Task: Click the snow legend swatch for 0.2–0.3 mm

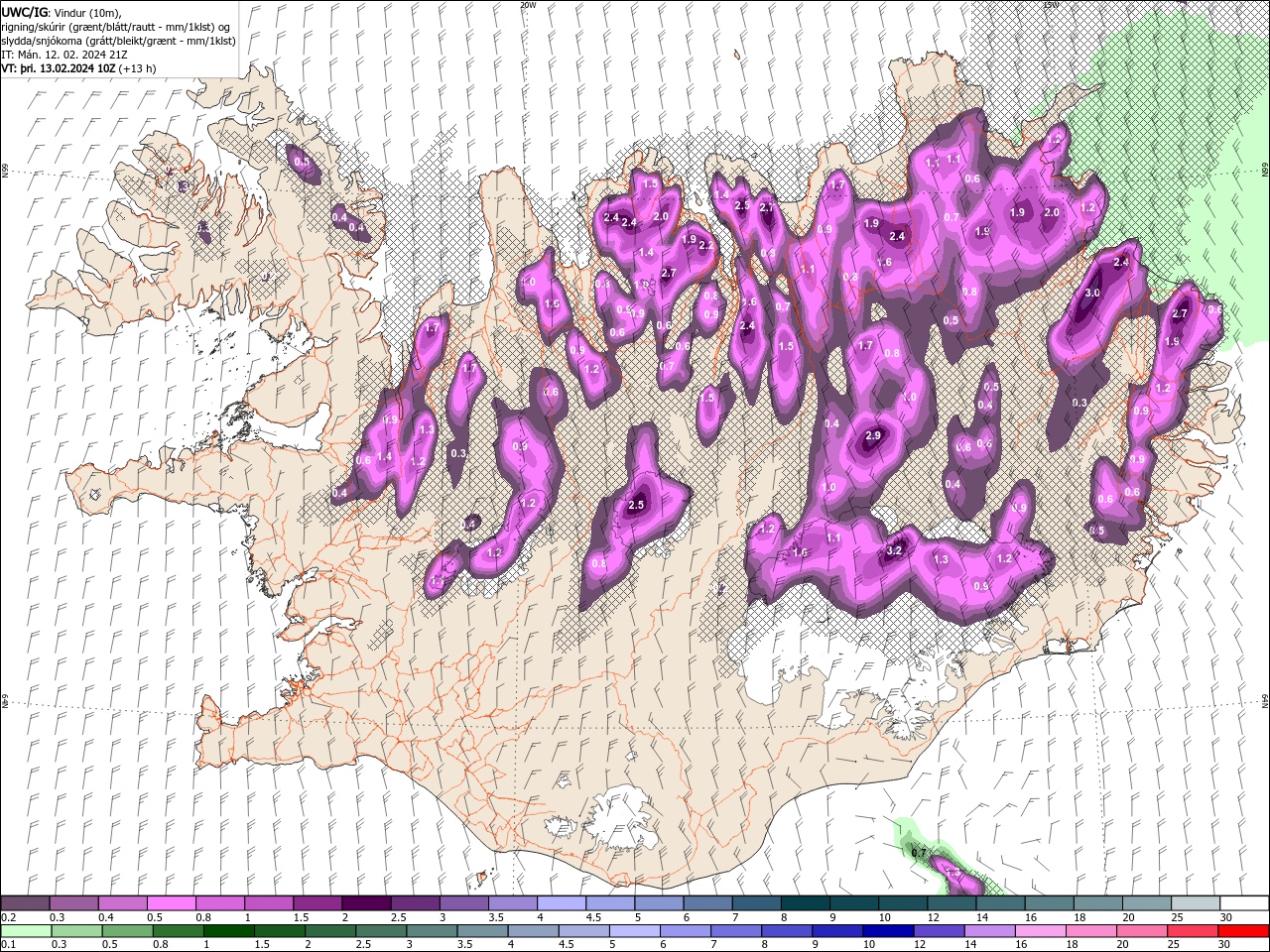Action: click(26, 902)
